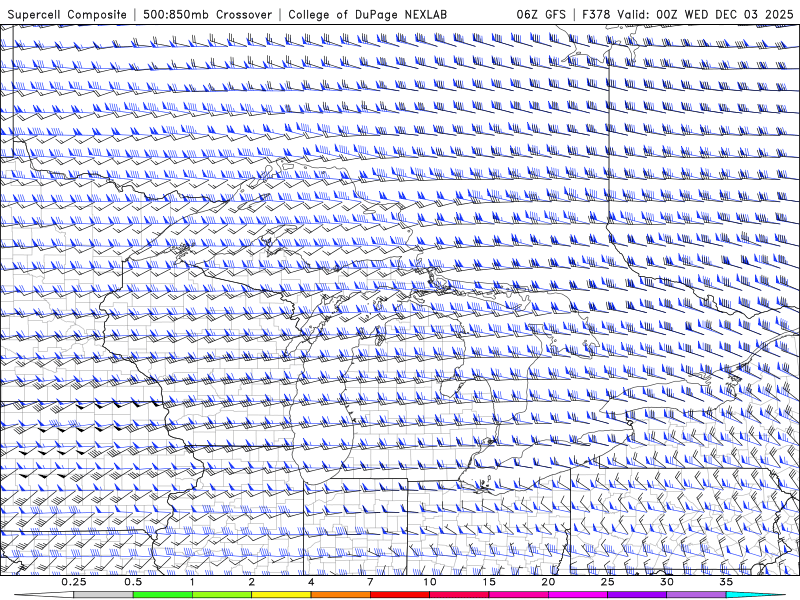Pick the red 7–10 legend segment
Screen dimensions: 800x600
399,595
